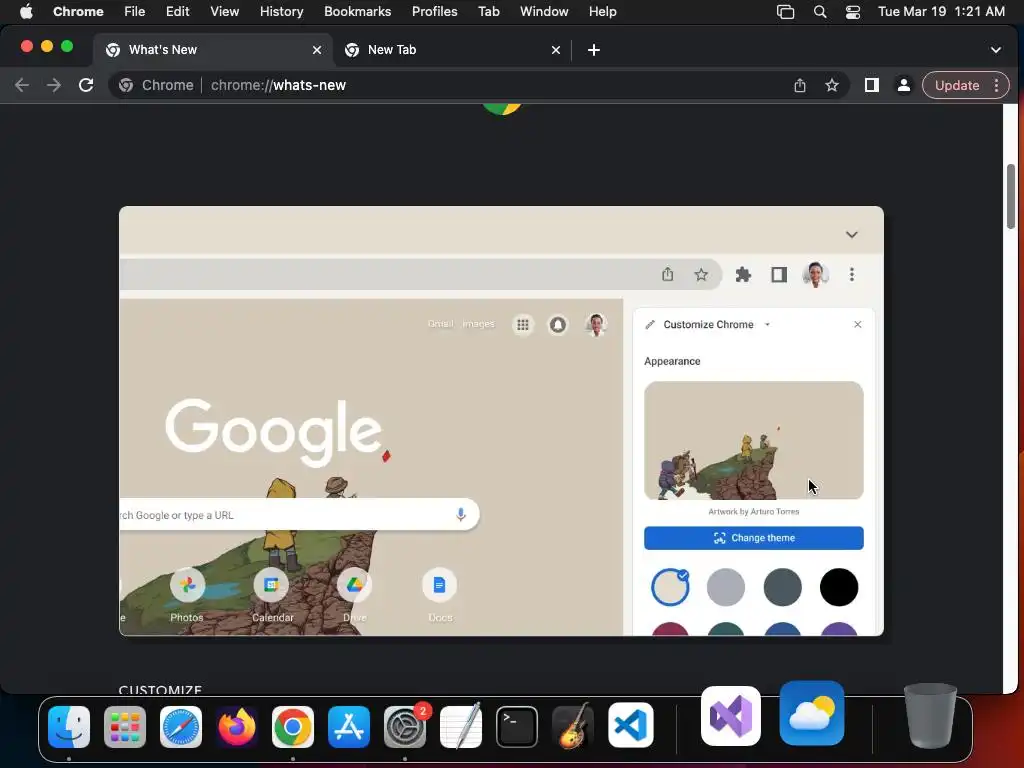Click the Images link in the illustration
Viewport: 1024px width, 768px height.
tap(478, 324)
